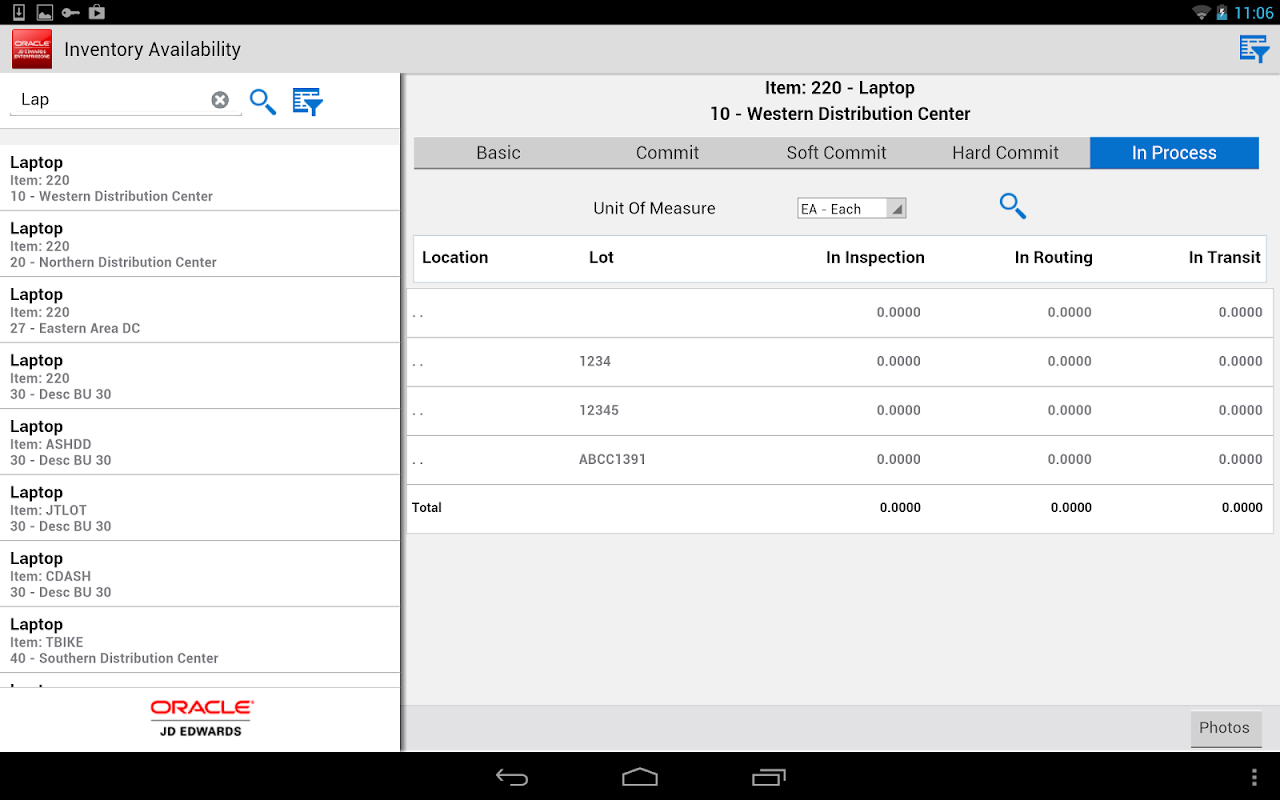Tap the key VPN icon in the status bar
This screenshot has width=1280, height=800.
[x=71, y=12]
